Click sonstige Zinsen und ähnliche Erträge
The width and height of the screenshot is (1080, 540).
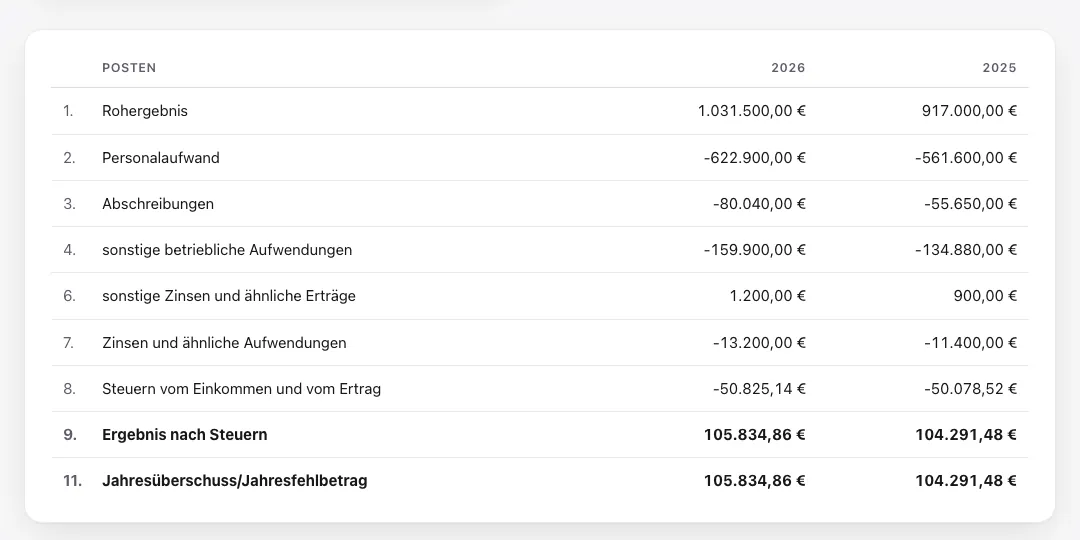tap(229, 296)
